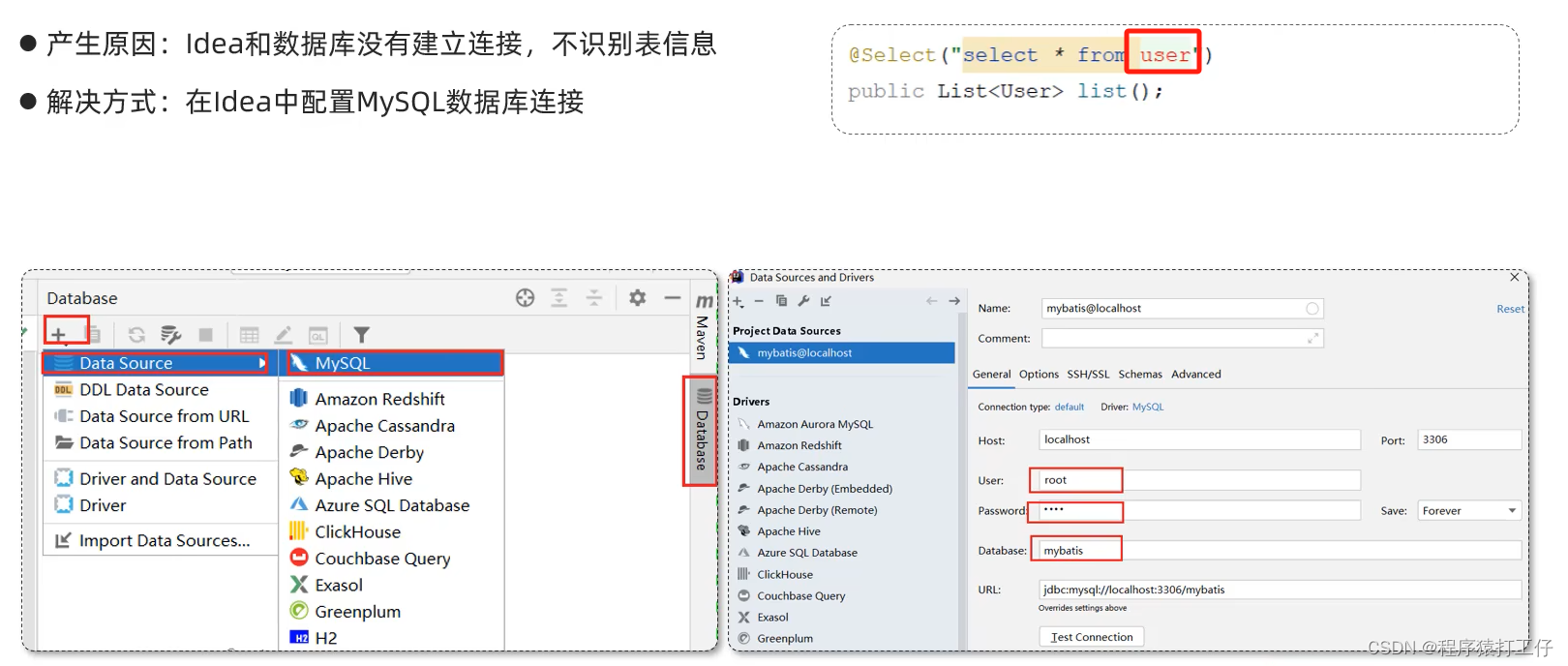Switch to the Advanced tab
Image resolution: width=1568 pixels, height=666 pixels.
click(x=1196, y=375)
